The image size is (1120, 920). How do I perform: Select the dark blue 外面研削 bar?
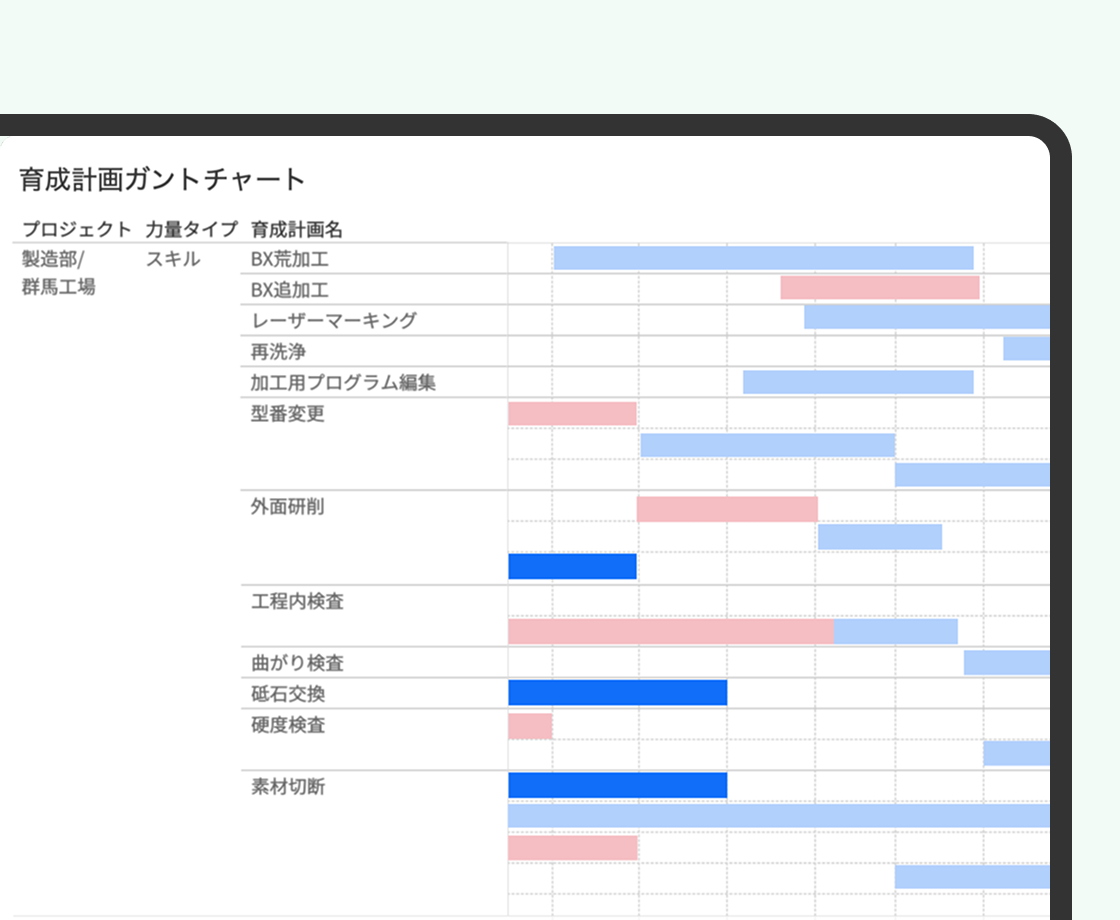pos(572,566)
